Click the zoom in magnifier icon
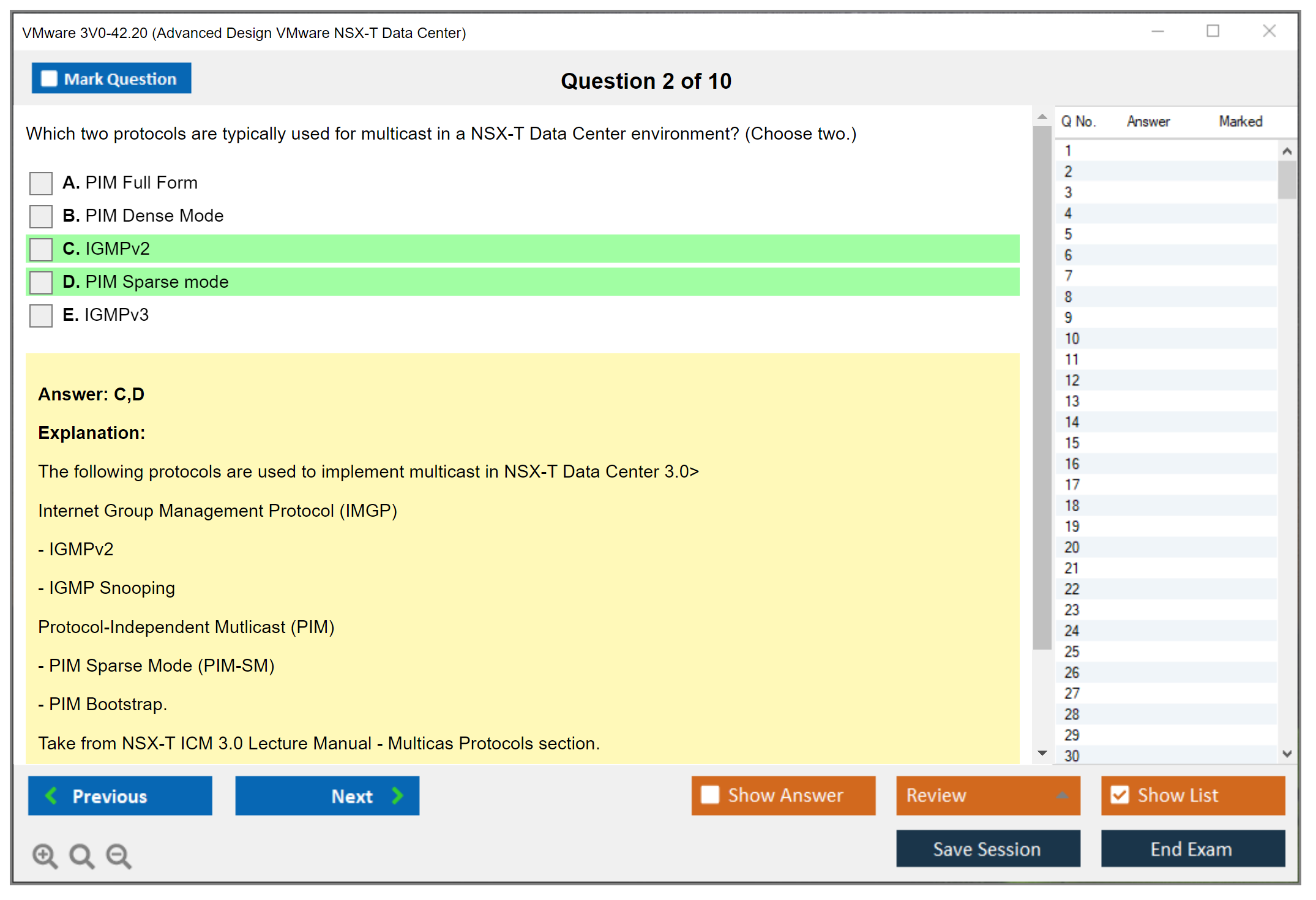 coord(45,855)
